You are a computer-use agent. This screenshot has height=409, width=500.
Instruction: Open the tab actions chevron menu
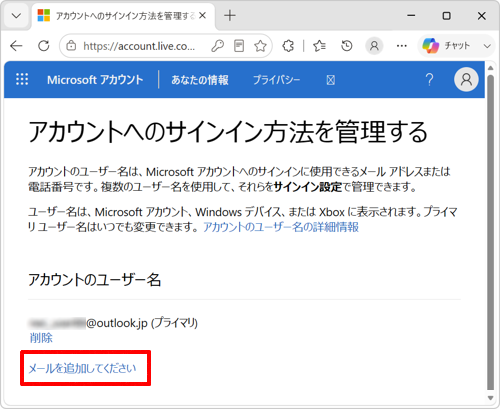(16, 16)
